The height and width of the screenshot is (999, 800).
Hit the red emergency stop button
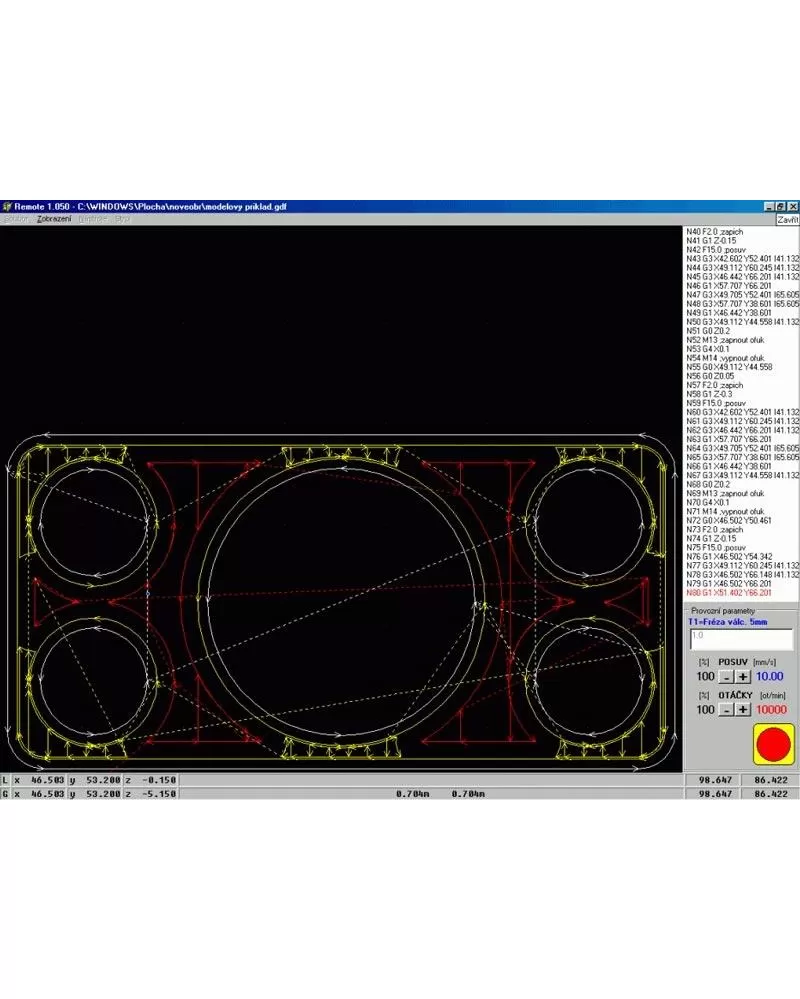point(773,744)
